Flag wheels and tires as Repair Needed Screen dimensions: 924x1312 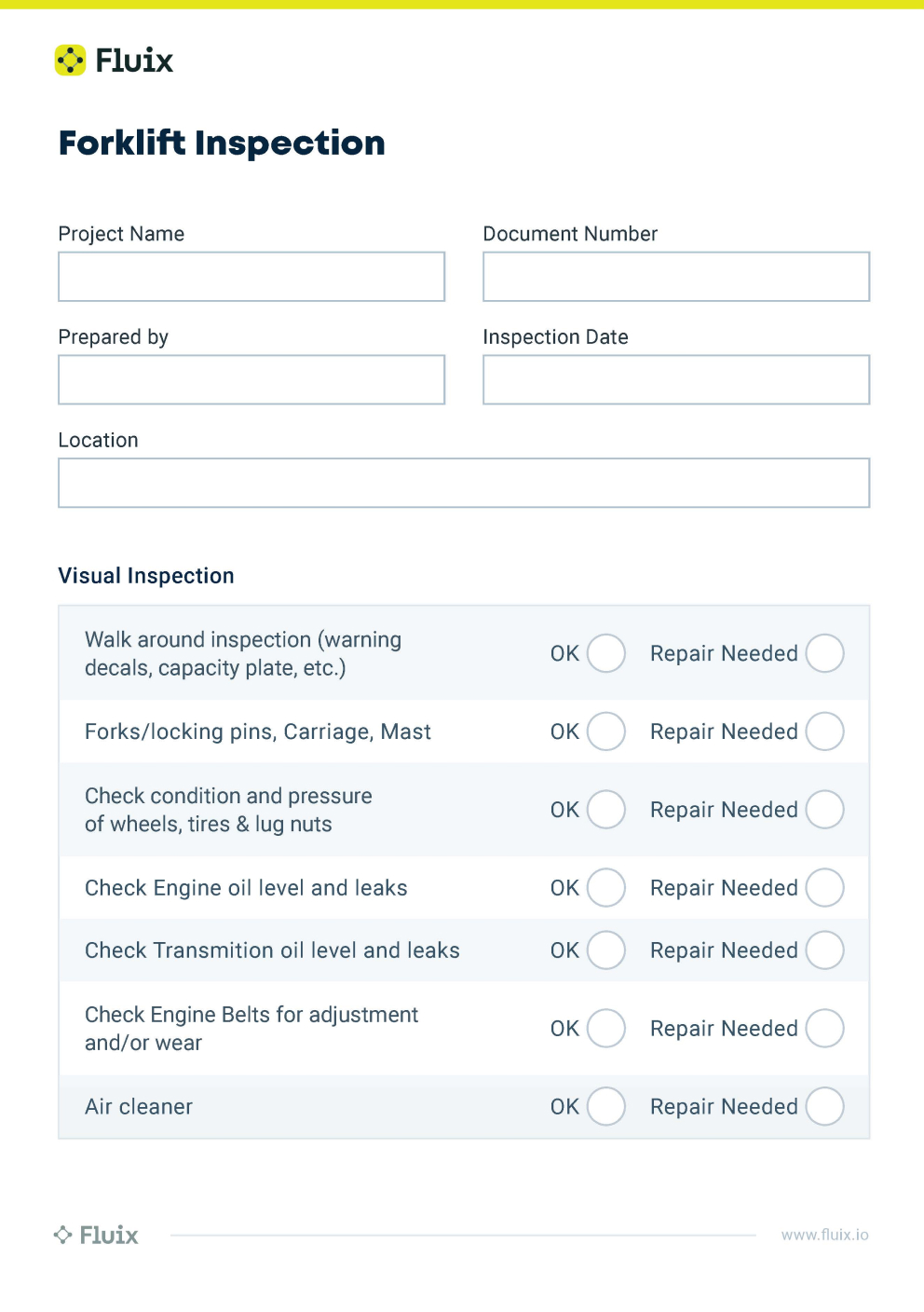[825, 810]
